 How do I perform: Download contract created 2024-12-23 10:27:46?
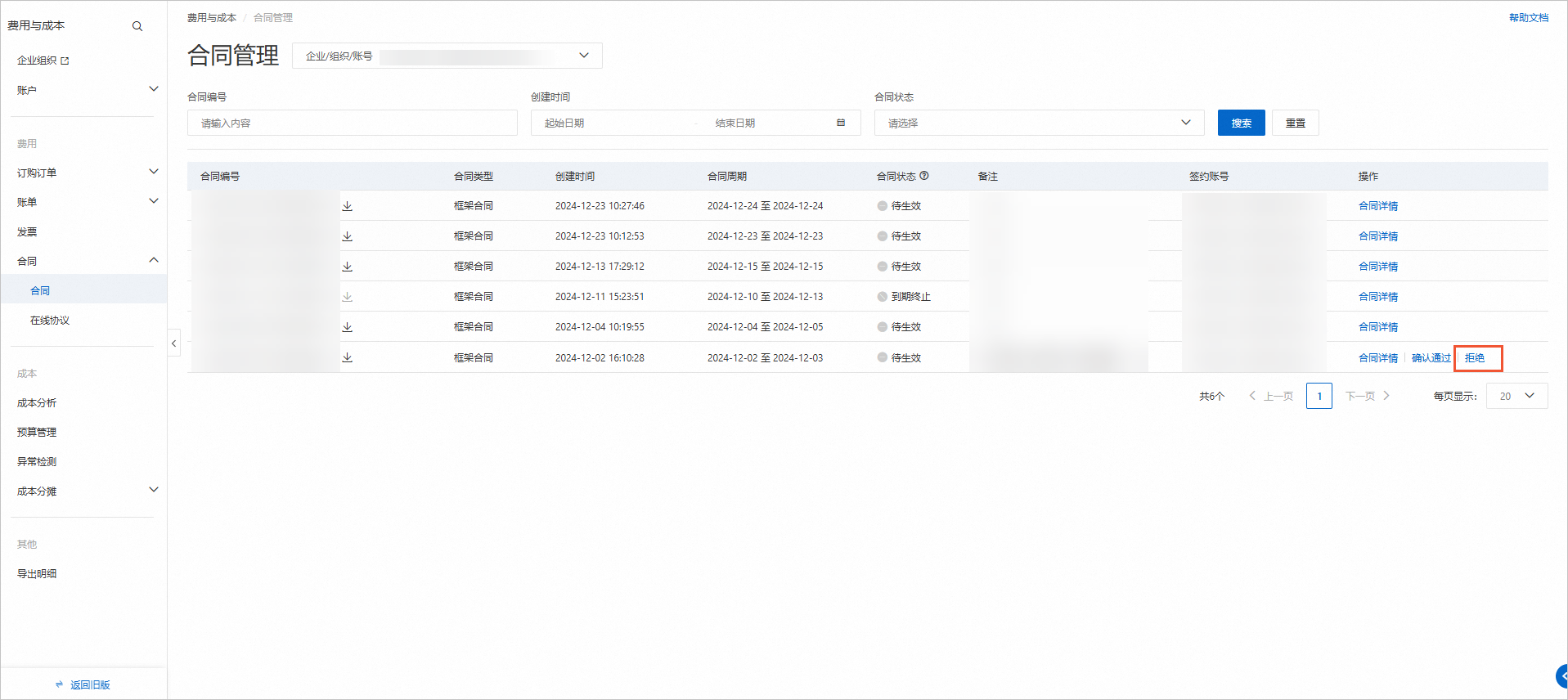click(x=348, y=206)
